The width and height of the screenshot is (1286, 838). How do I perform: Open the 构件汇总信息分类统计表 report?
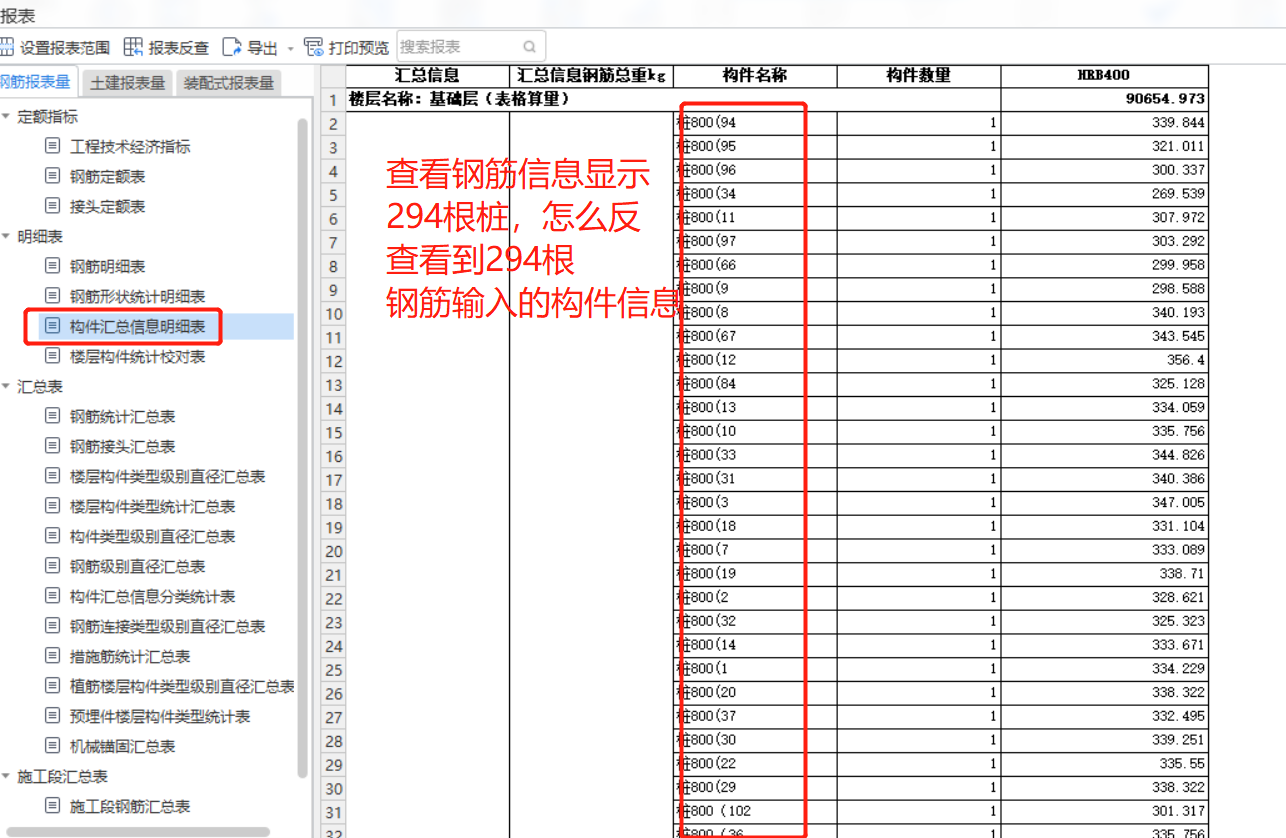(x=152, y=597)
